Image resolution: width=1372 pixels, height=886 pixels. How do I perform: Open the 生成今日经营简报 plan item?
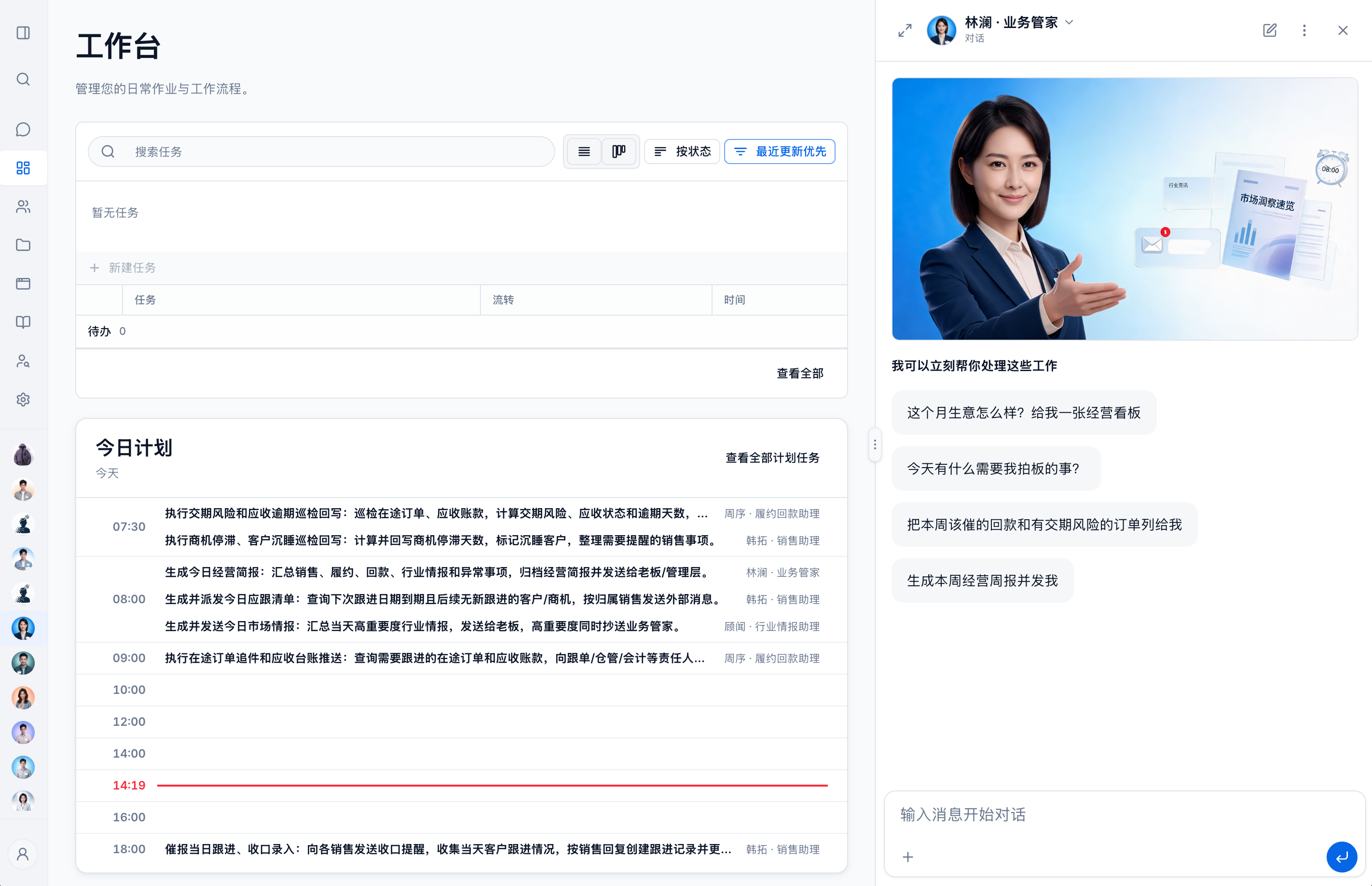pyautogui.click(x=439, y=572)
